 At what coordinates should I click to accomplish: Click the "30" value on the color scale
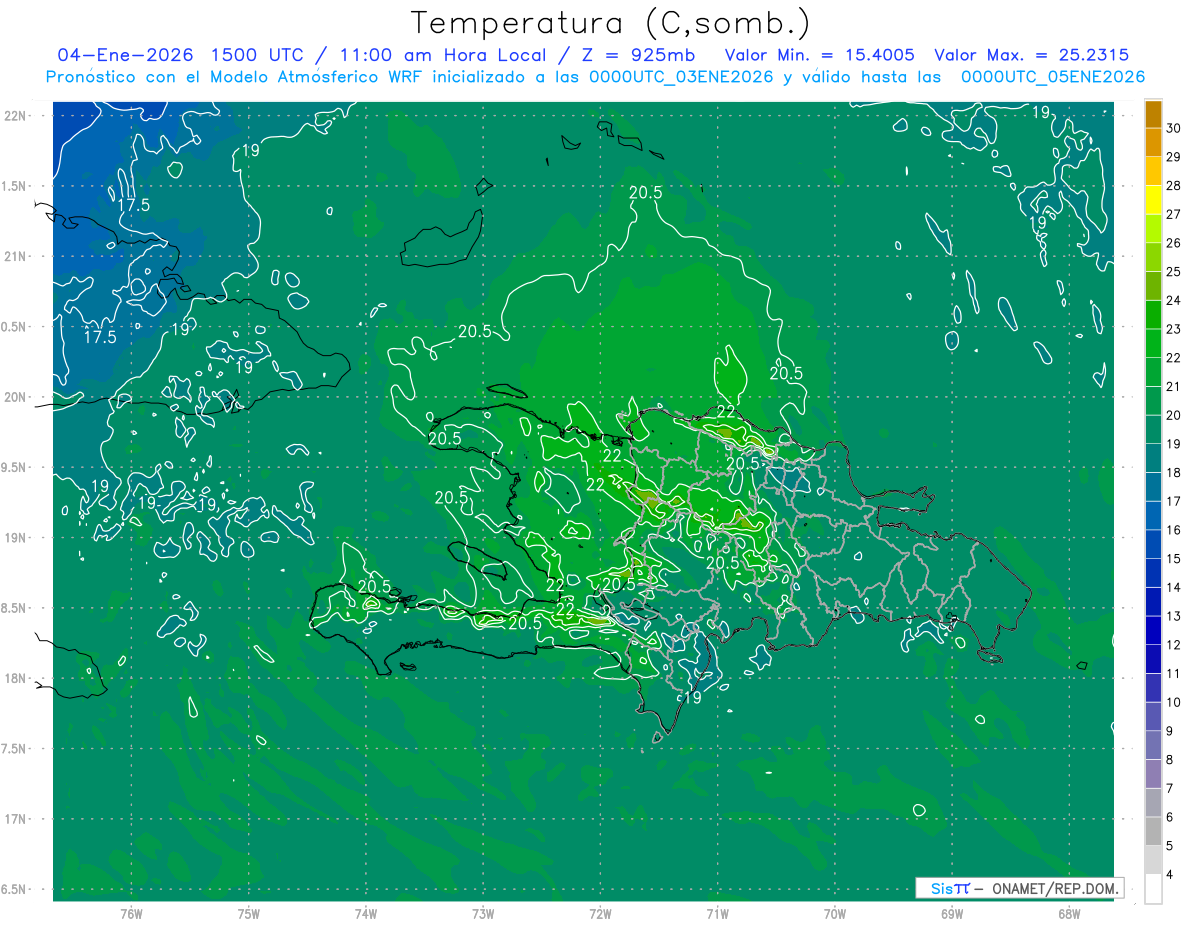[x=1174, y=128]
